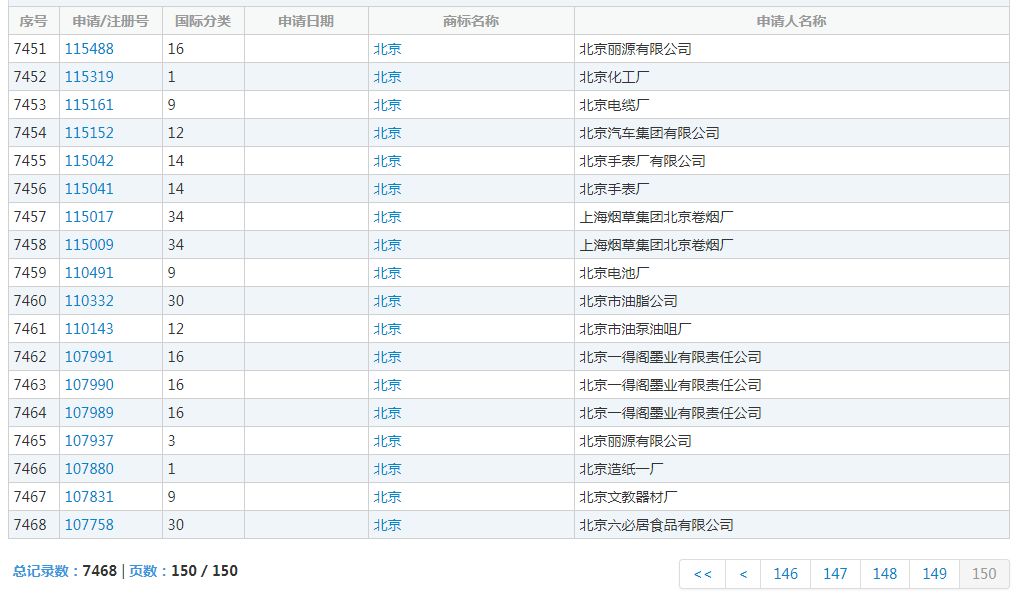The width and height of the screenshot is (1018, 593).
Task: Open registration number 115161
Action: (89, 105)
